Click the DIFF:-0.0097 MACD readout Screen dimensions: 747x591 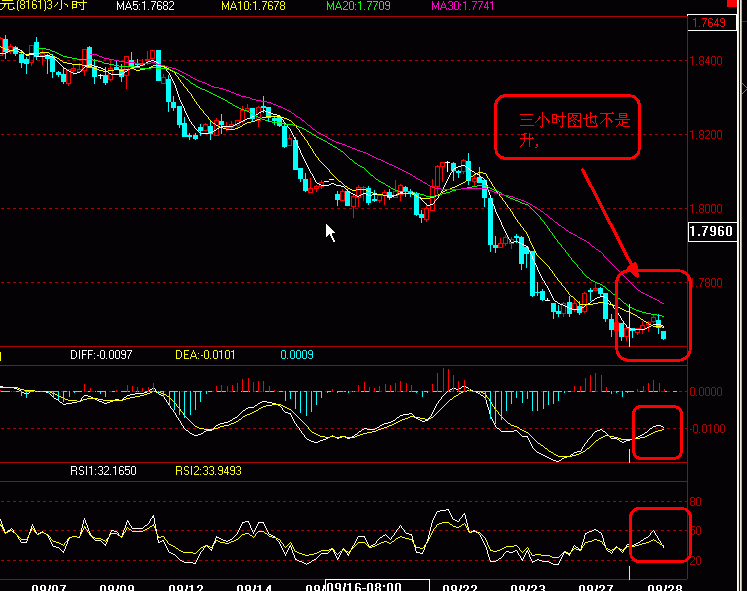[x=101, y=355]
